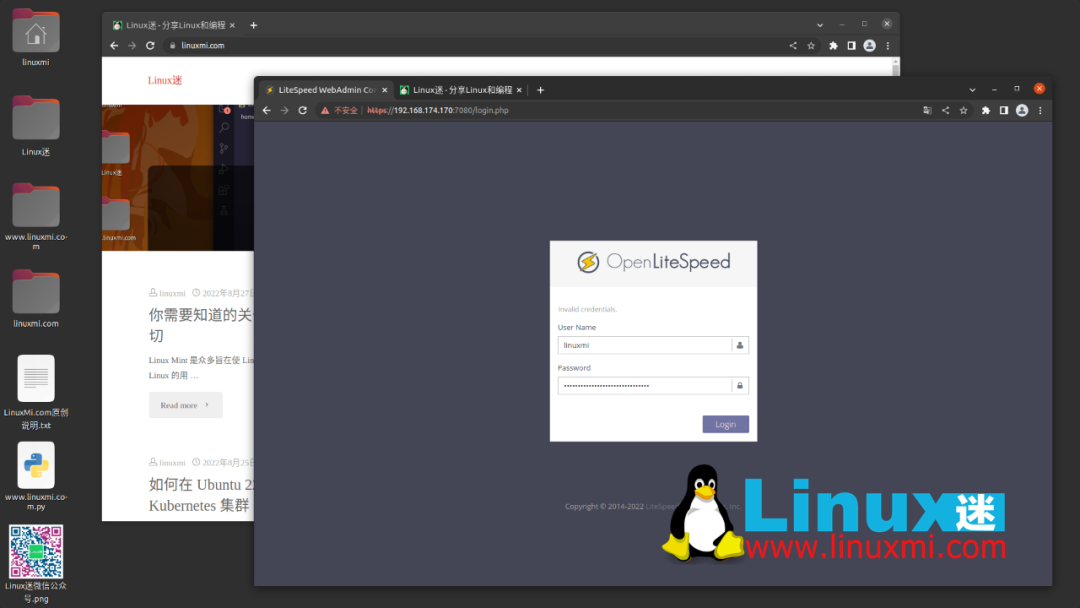
Task: Open three-dot menu in back browser window
Action: coord(888,45)
